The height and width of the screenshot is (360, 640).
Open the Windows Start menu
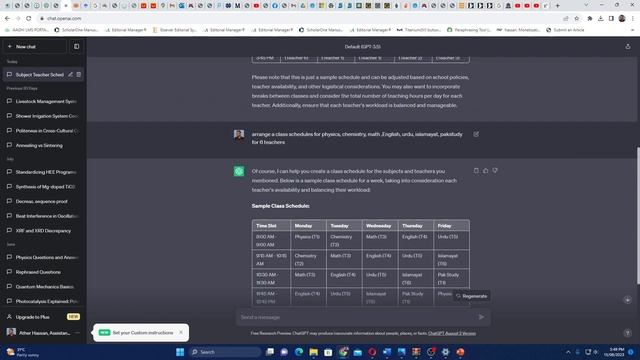tap(180, 352)
